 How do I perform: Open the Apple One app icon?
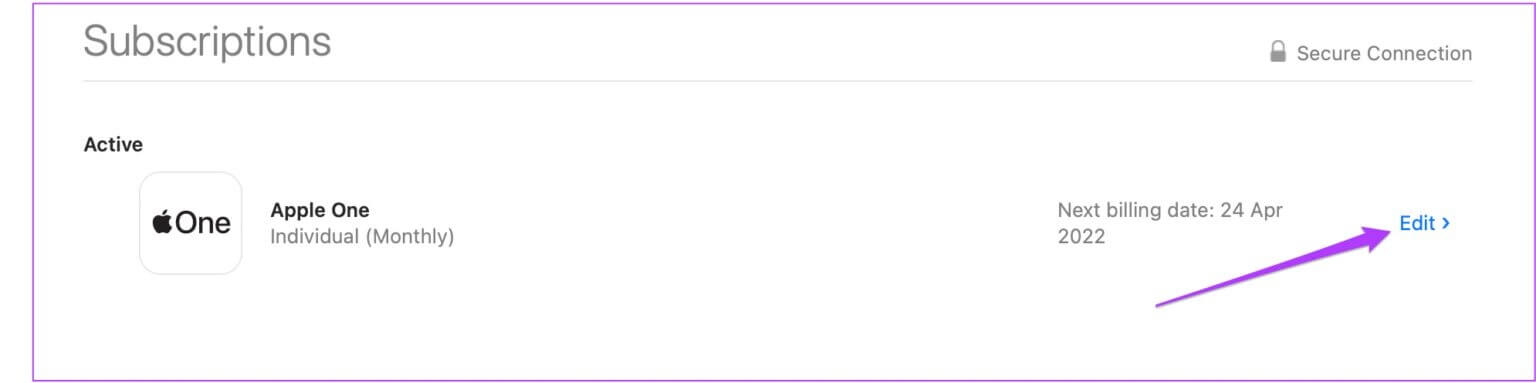click(x=190, y=223)
